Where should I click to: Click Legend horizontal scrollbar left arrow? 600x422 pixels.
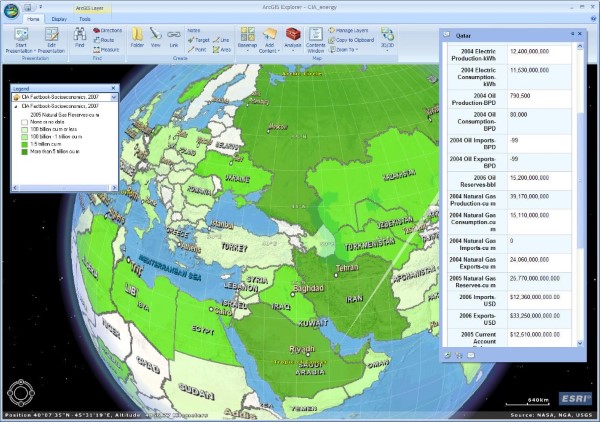tap(15, 188)
